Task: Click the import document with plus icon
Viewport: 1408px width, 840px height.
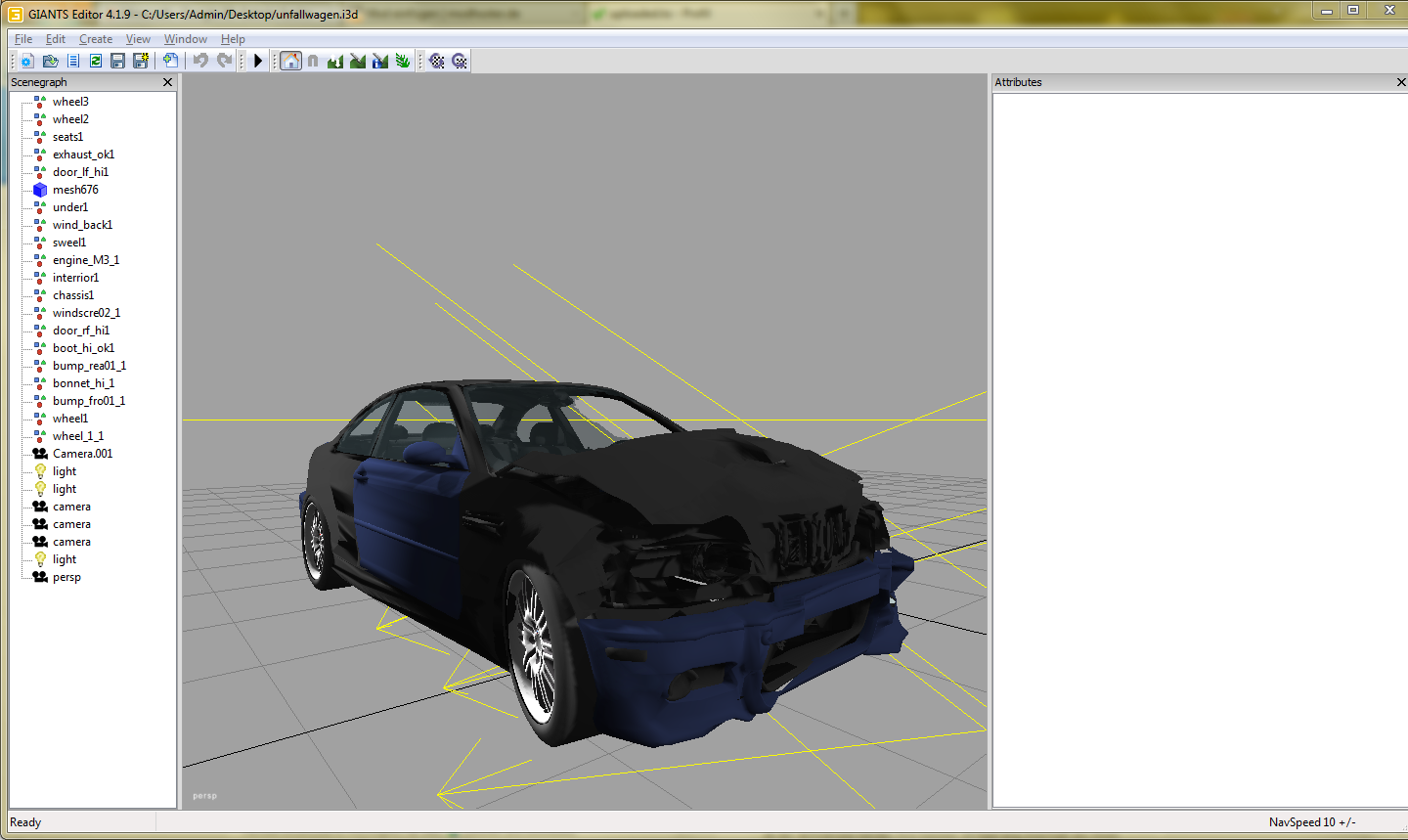Action: 170,61
